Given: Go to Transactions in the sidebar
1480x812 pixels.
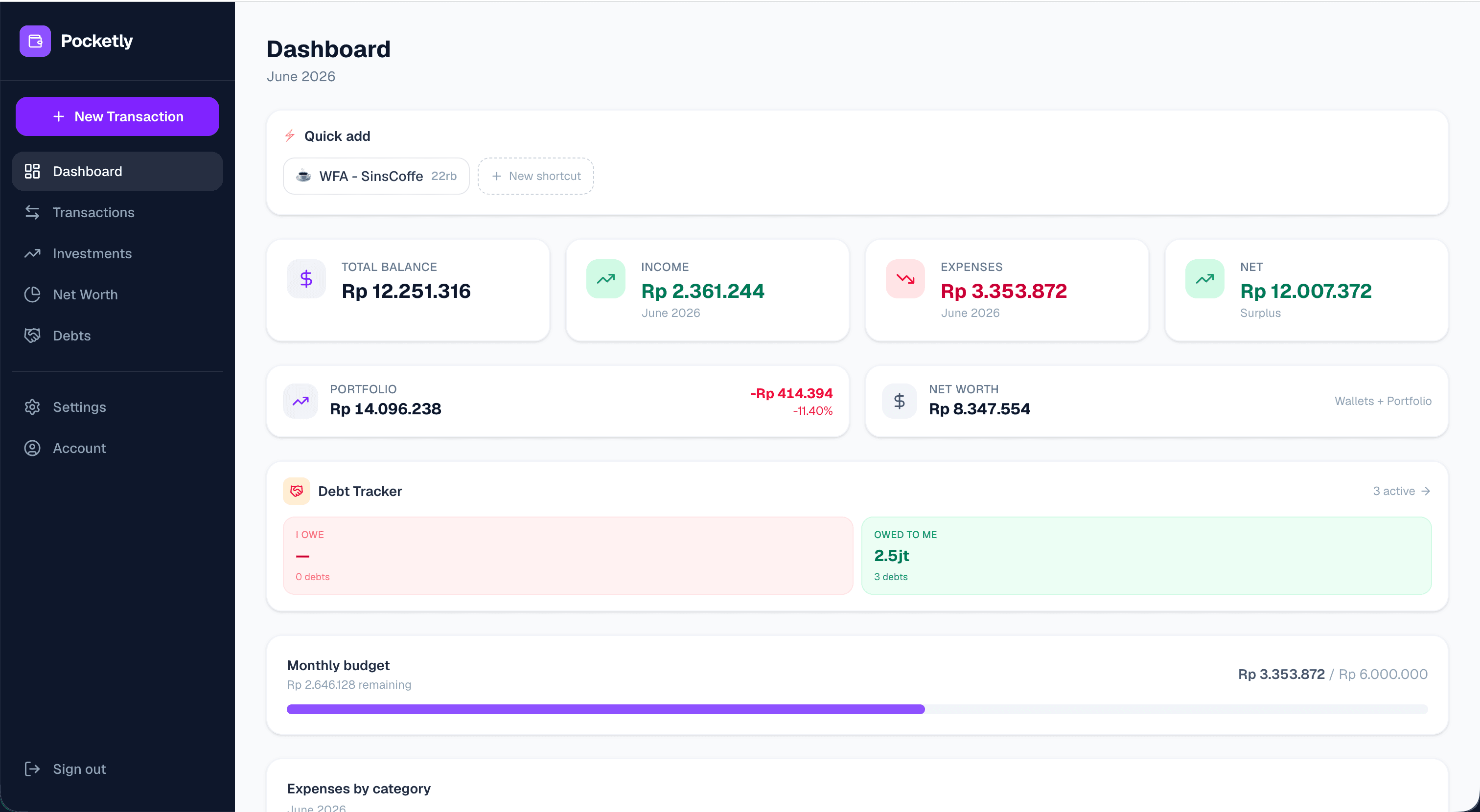Looking at the screenshot, I should pos(117,212).
